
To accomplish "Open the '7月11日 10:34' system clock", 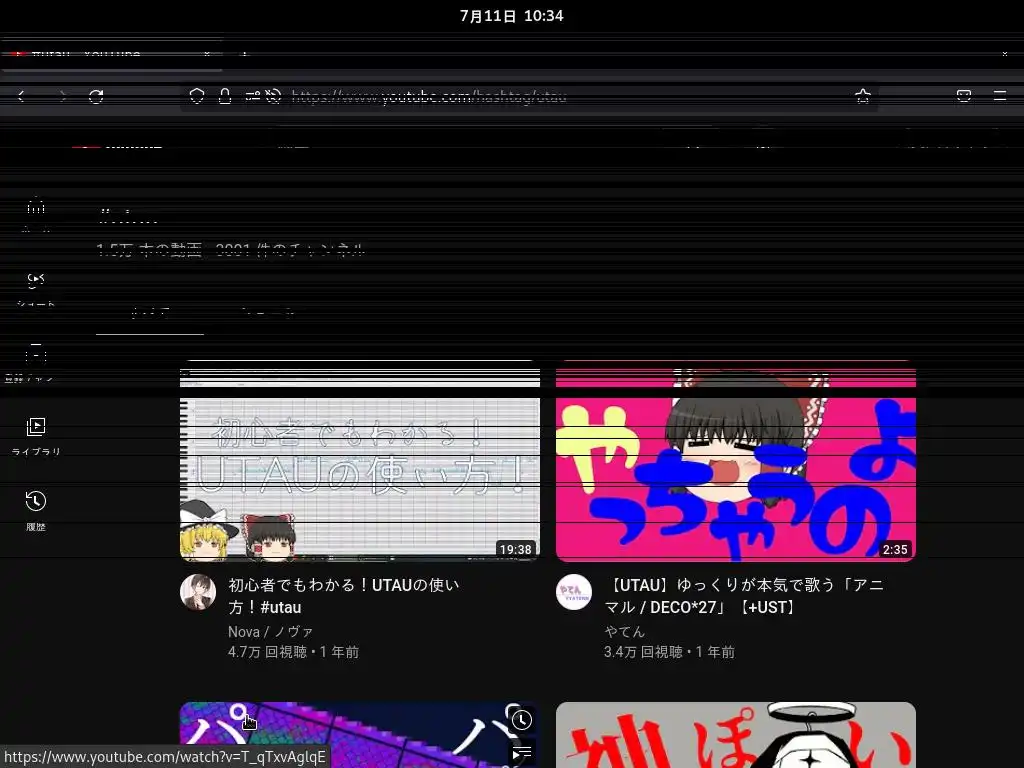I will (x=511, y=16).
